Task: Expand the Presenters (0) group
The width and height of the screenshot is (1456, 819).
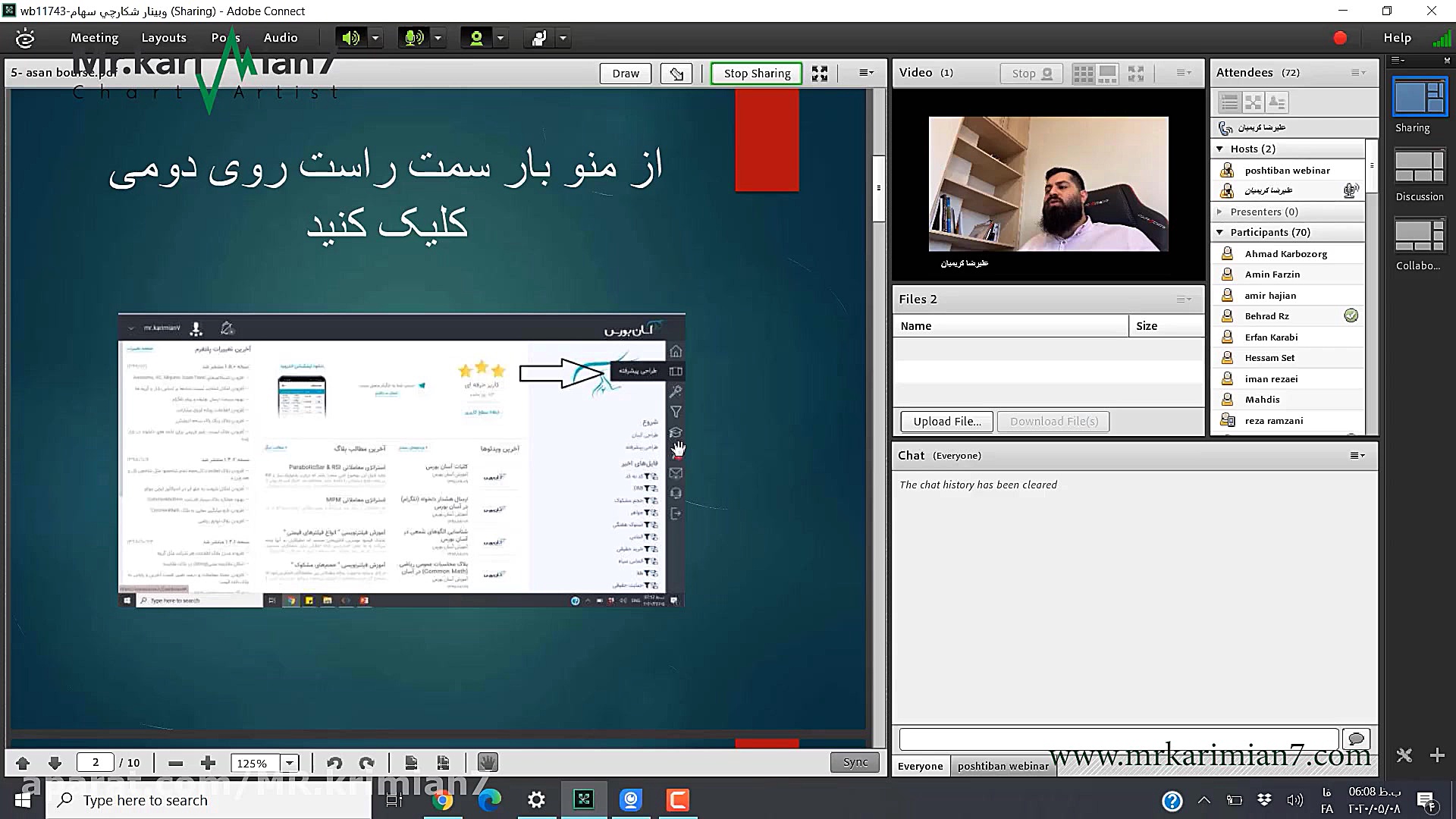Action: (1219, 212)
